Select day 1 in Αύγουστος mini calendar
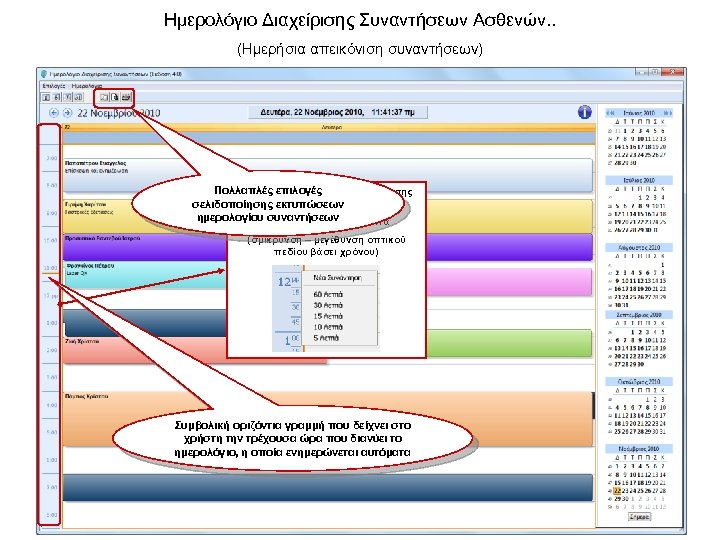 pos(663,265)
